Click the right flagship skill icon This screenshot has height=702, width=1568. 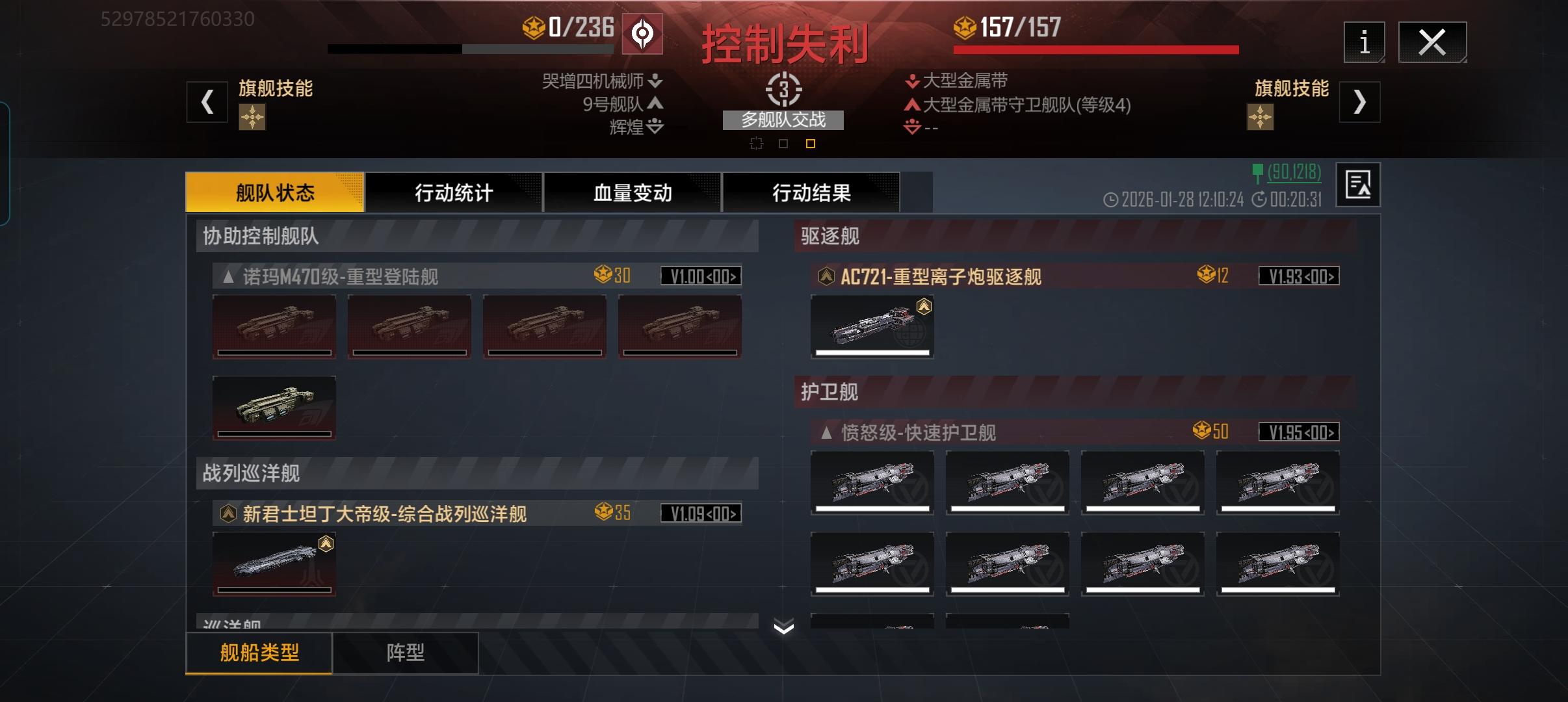[x=1261, y=118]
